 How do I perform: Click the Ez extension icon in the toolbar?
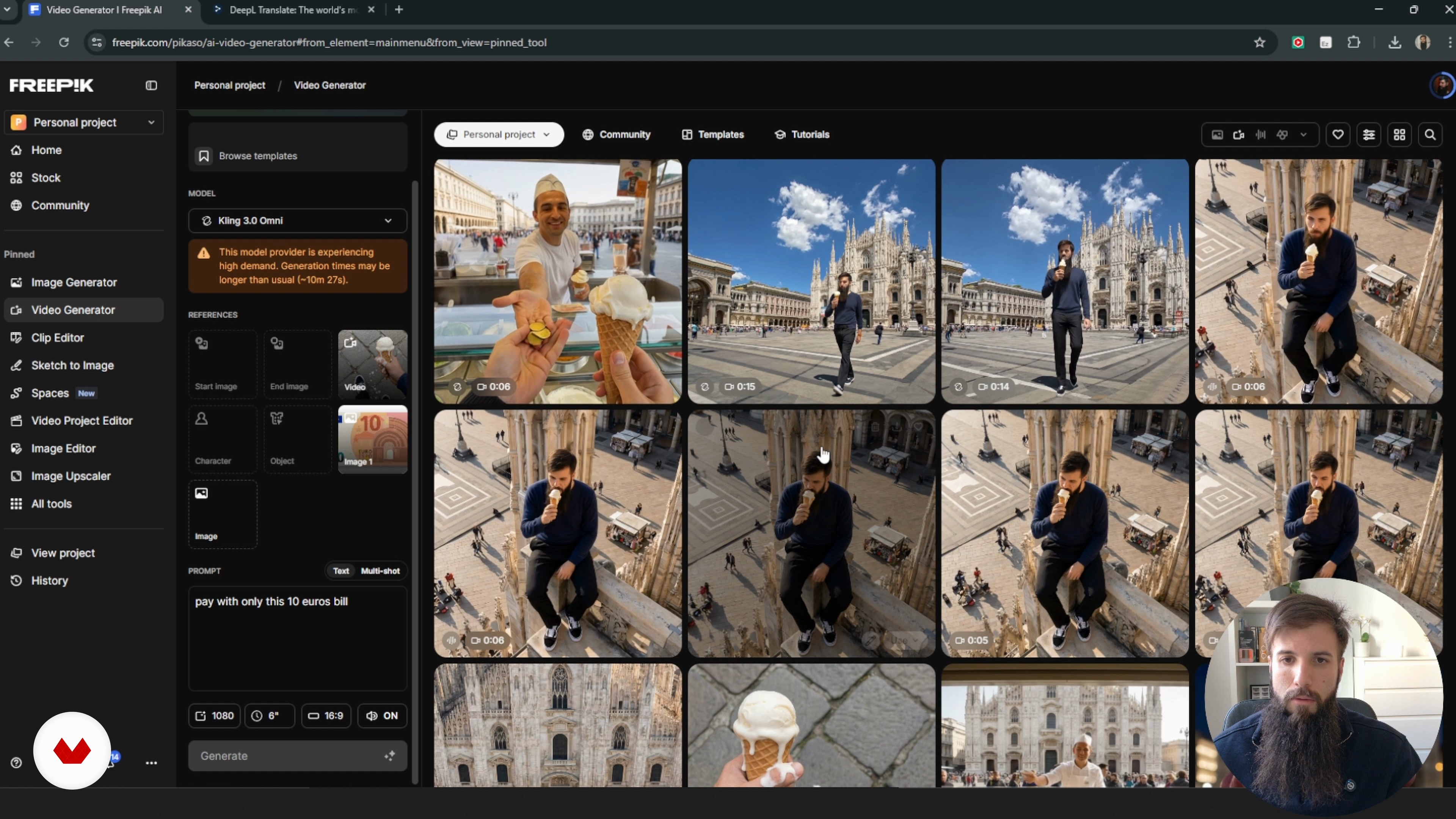tap(1326, 42)
